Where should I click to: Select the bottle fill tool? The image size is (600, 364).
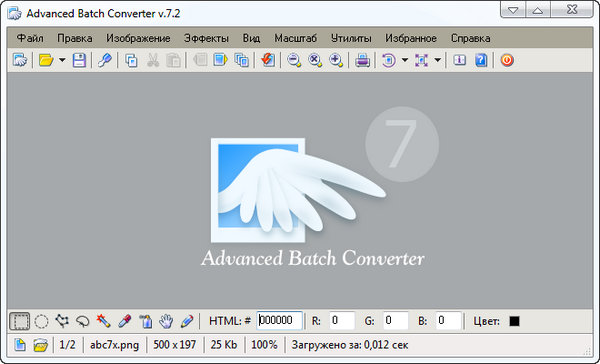(x=145, y=321)
